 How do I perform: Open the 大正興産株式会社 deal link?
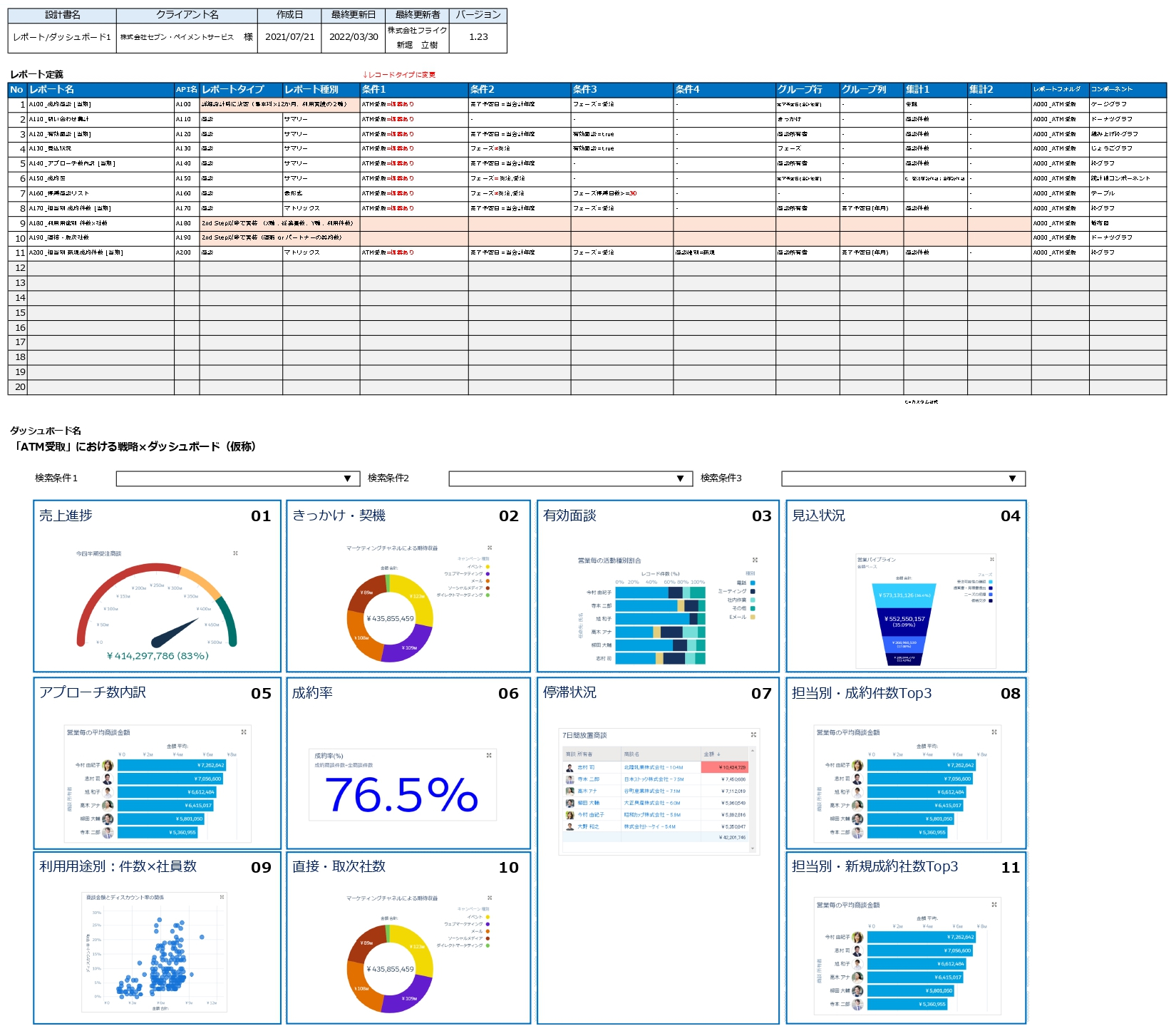(652, 803)
